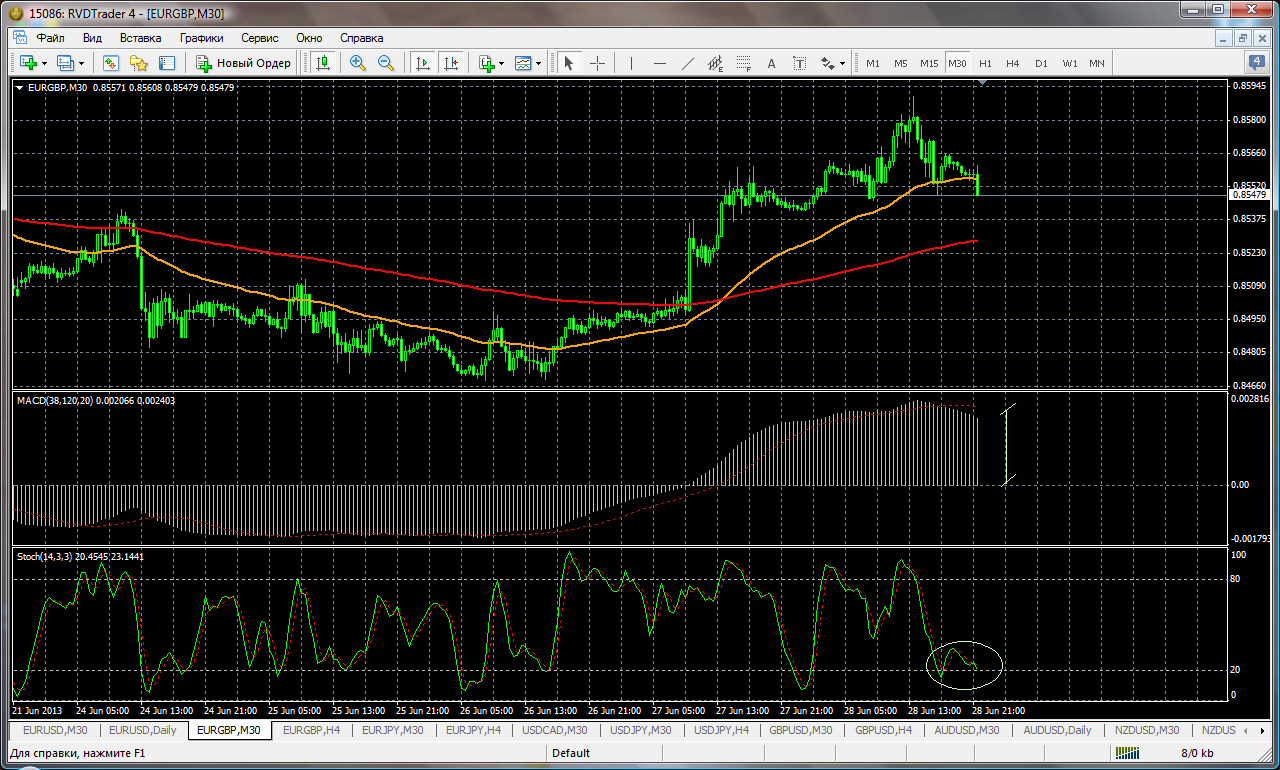Image resolution: width=1280 pixels, height=770 pixels.
Task: Open the chart templates icon
Action: pyautogui.click(x=523, y=63)
